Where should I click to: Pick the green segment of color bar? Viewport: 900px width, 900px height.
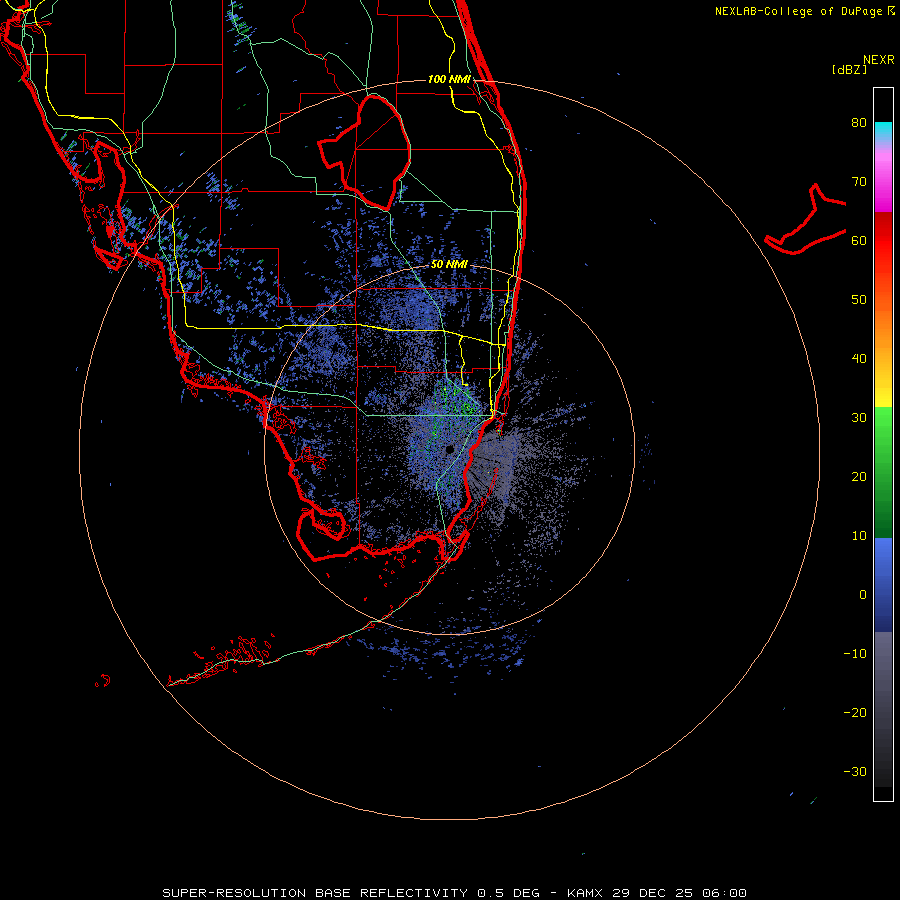pos(883,472)
